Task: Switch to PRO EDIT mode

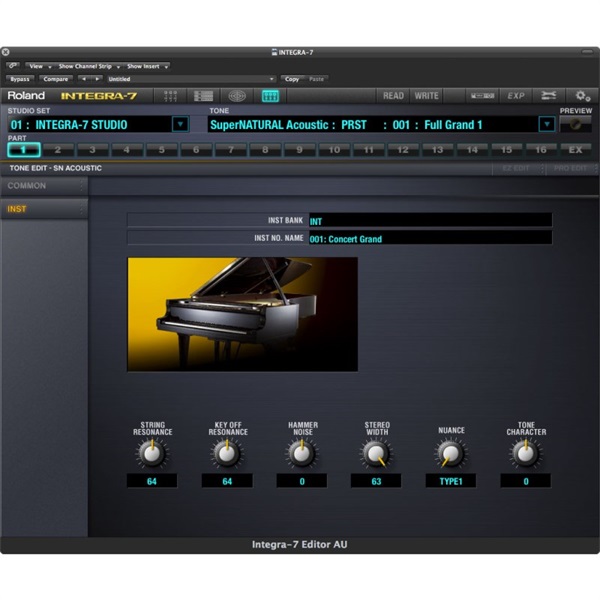Action: (x=571, y=168)
